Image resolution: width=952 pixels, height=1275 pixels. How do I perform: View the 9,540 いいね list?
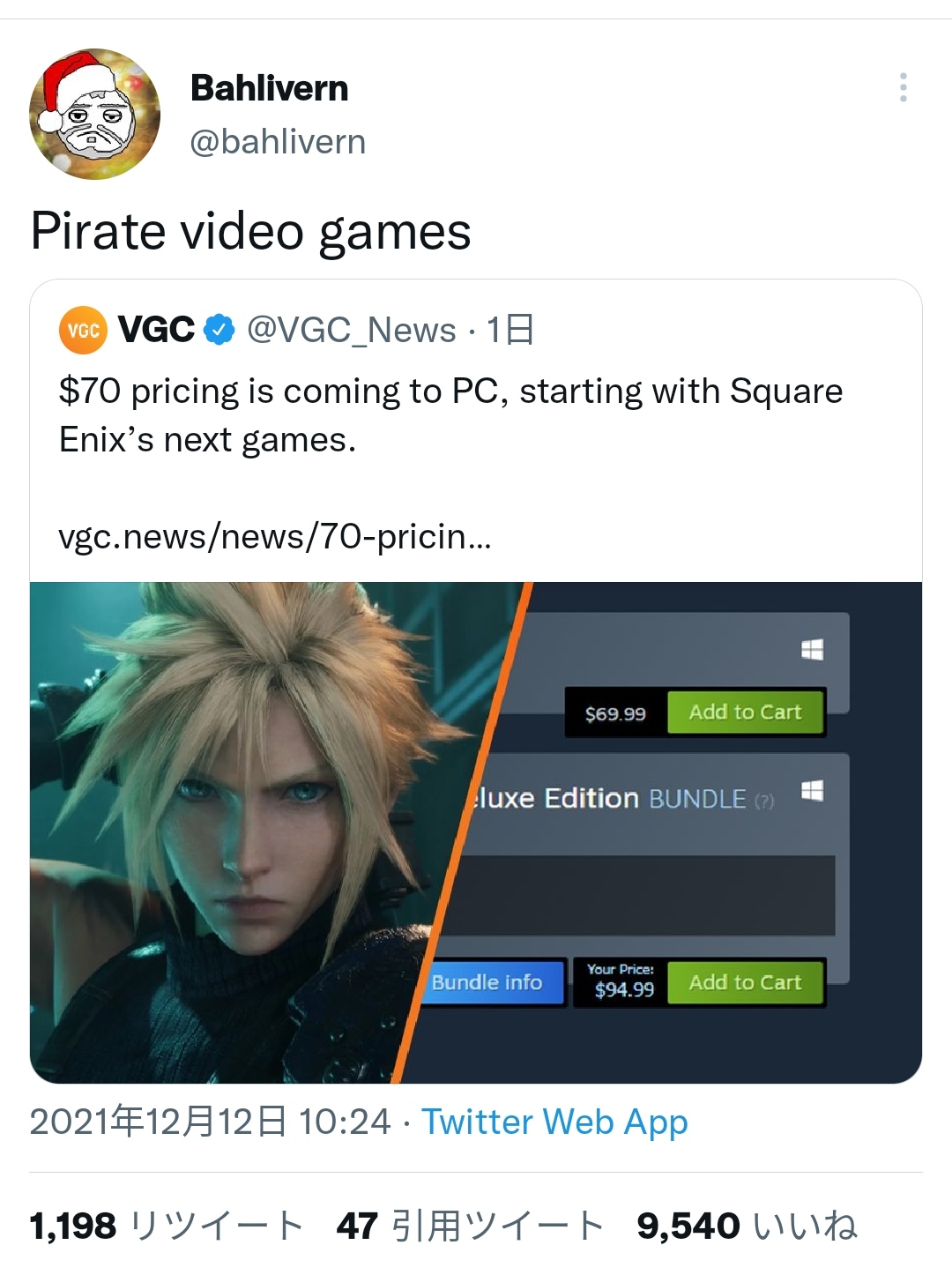pyautogui.click(x=747, y=1226)
